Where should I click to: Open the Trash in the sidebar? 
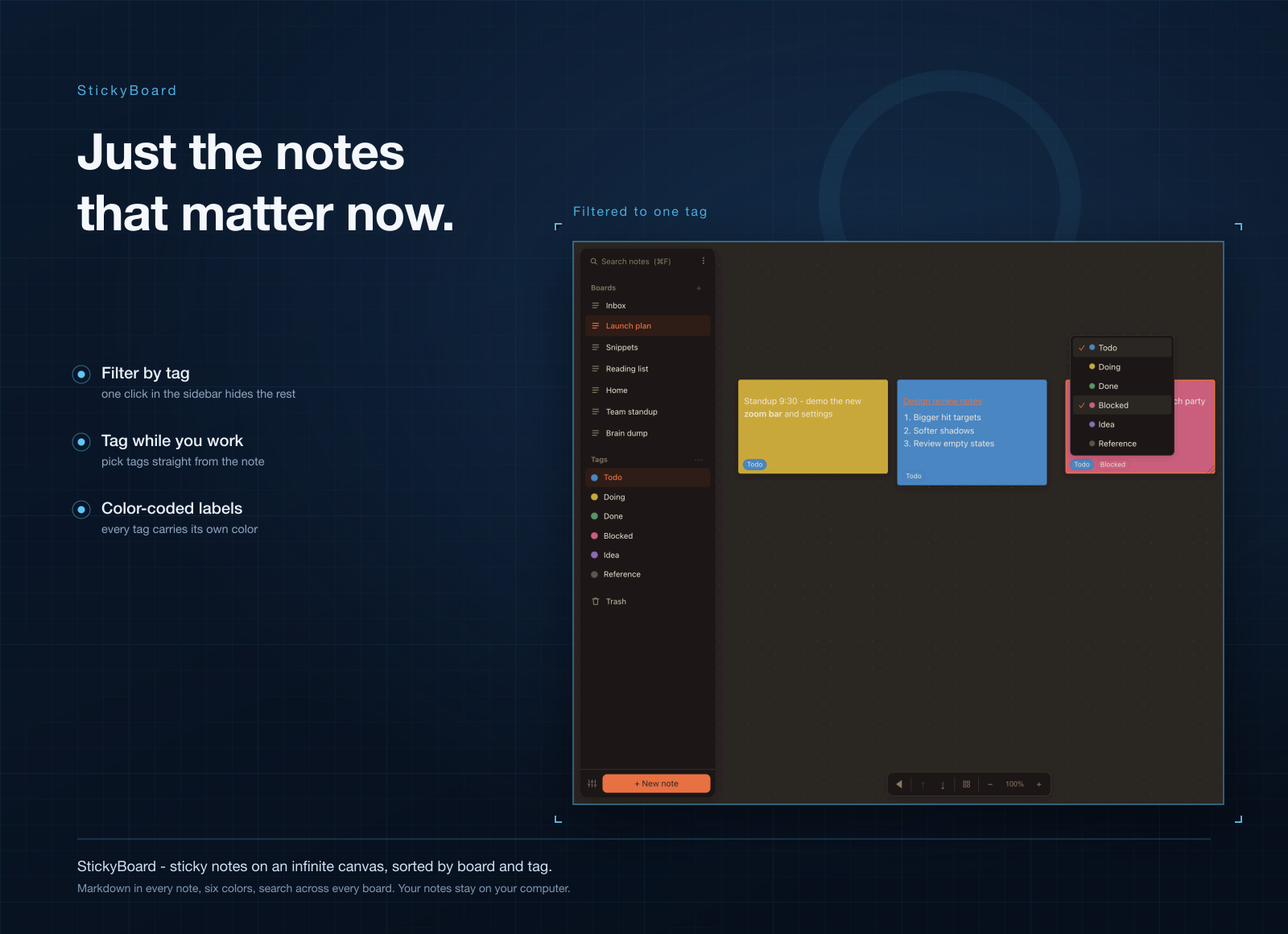click(647, 601)
